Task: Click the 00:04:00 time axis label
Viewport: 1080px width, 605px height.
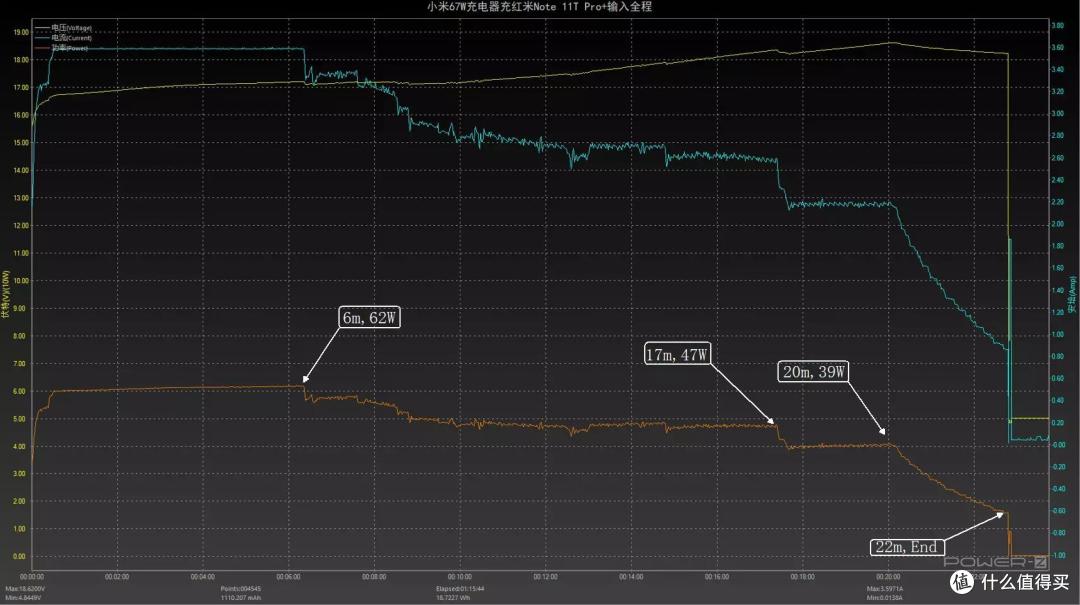Action: [202, 577]
